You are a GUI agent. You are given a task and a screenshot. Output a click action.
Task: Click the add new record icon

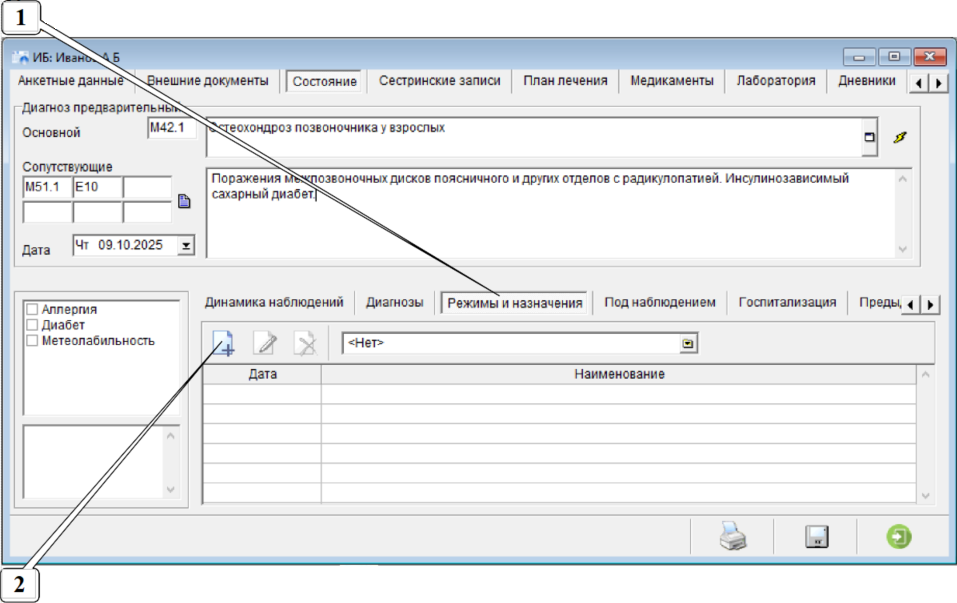coord(222,344)
